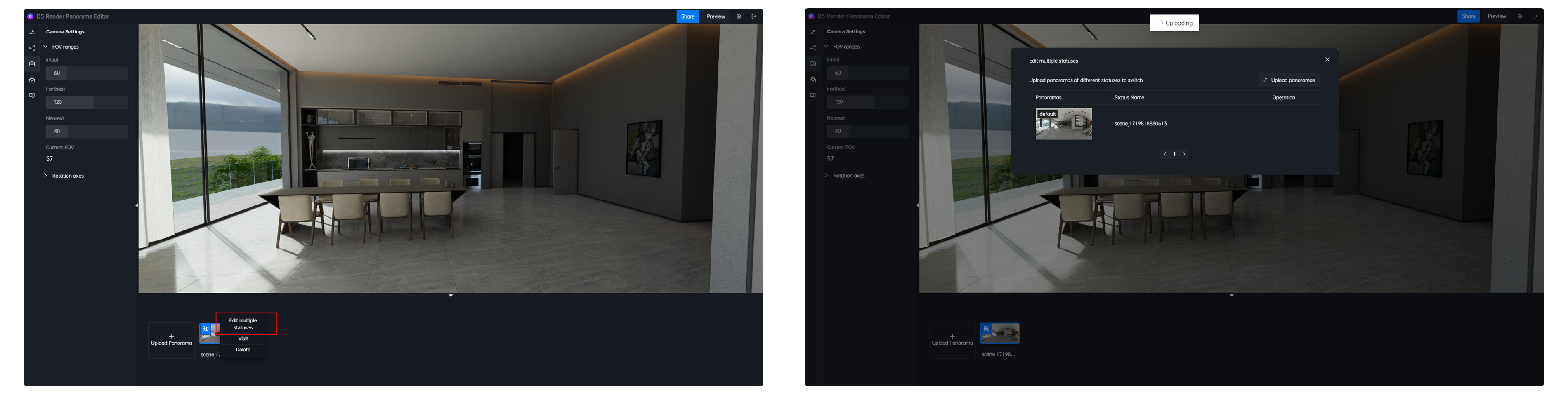Go to next page in dialog pagination
The width and height of the screenshot is (1568, 395).
[x=1184, y=154]
